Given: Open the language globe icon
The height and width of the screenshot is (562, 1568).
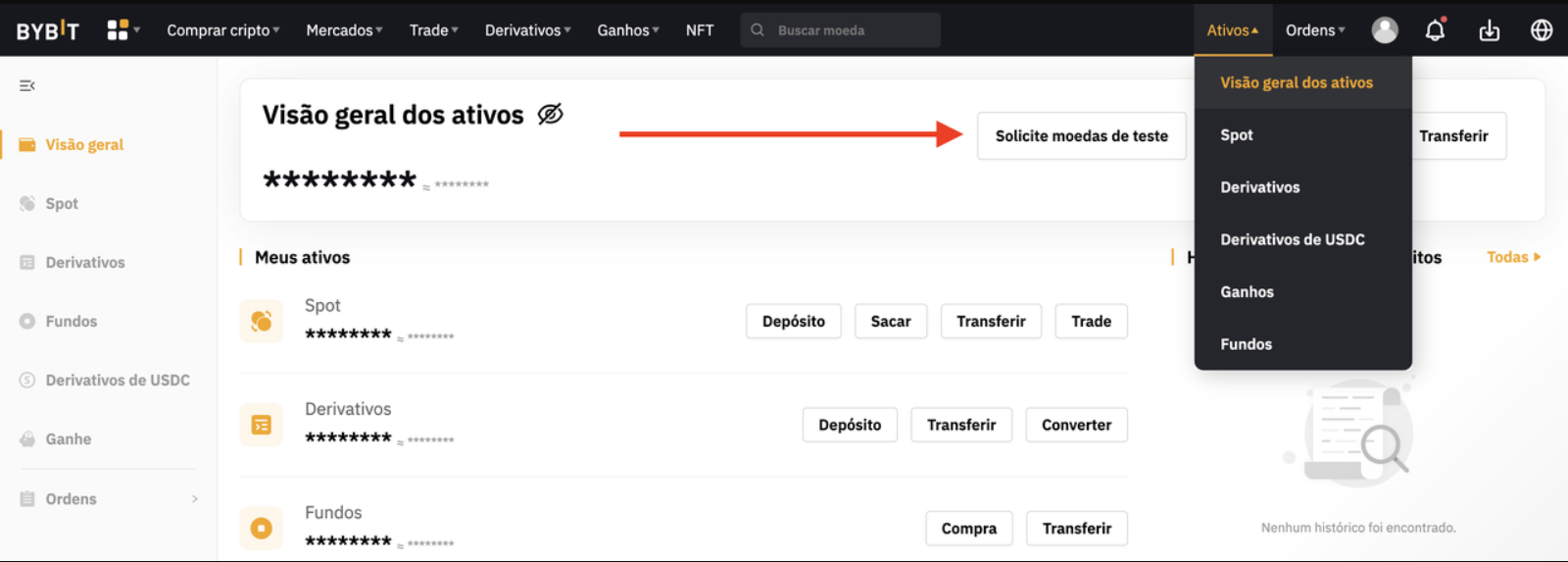Looking at the screenshot, I should [1541, 30].
